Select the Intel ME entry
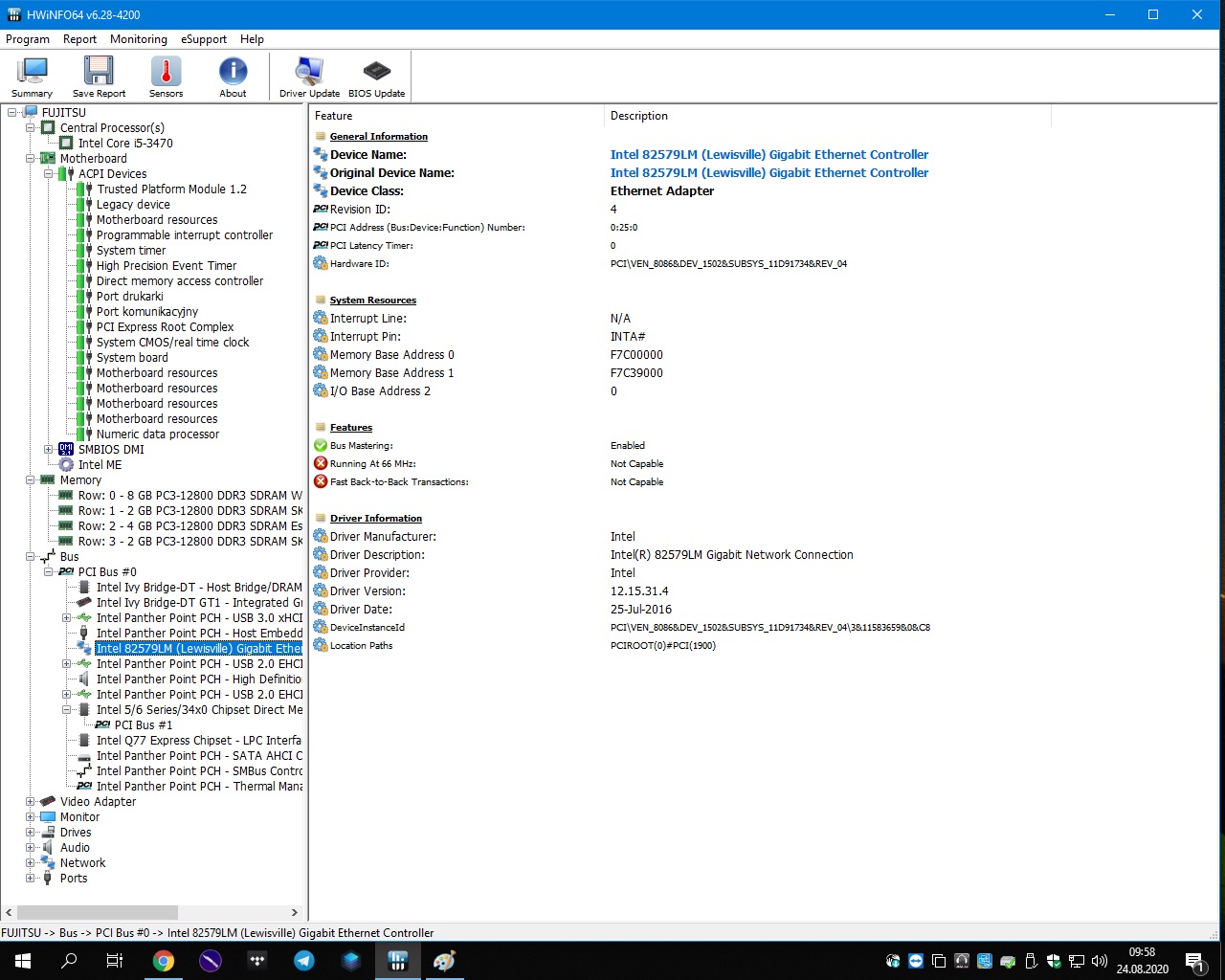 click(x=100, y=465)
